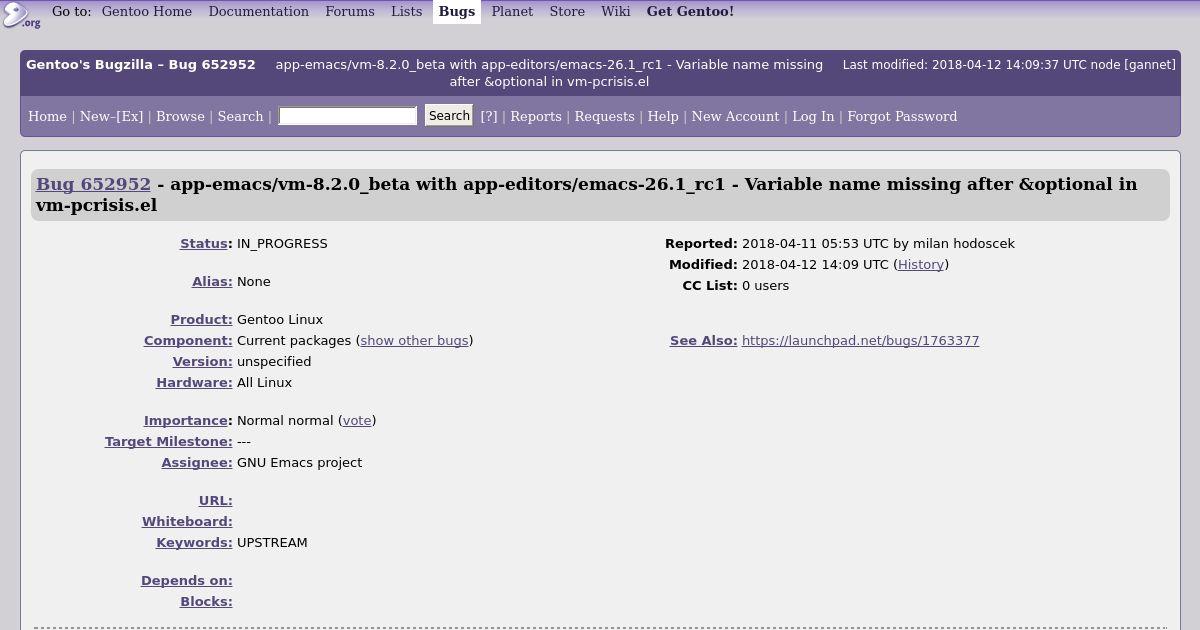Viewport: 1200px width, 630px height.
Task: Click the Gentoo logo icon
Action: point(20,14)
